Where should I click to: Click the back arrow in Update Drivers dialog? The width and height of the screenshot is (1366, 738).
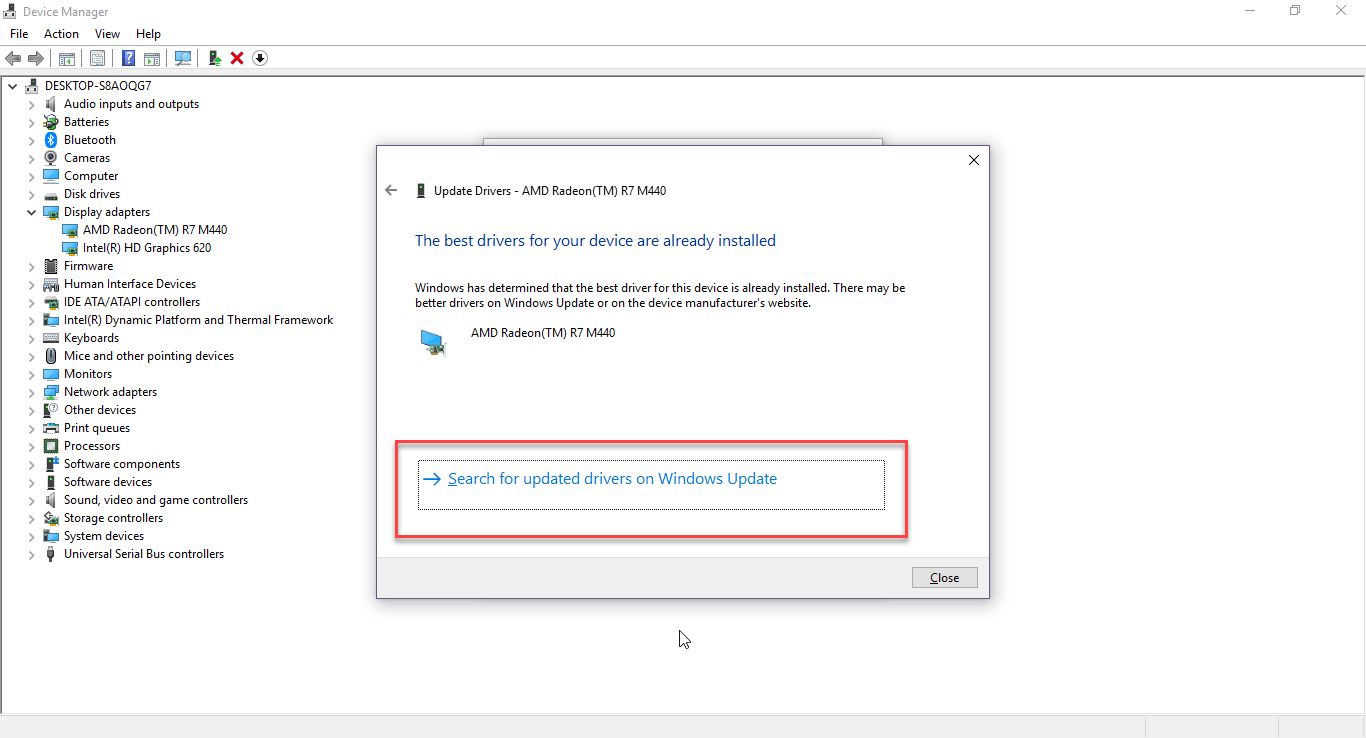click(x=391, y=189)
